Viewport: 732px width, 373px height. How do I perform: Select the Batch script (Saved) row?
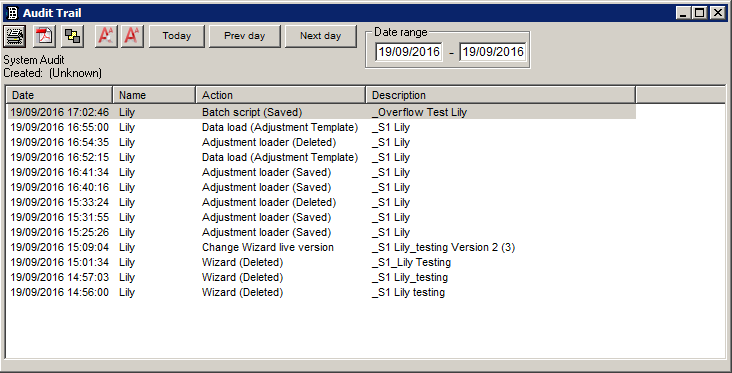321,112
